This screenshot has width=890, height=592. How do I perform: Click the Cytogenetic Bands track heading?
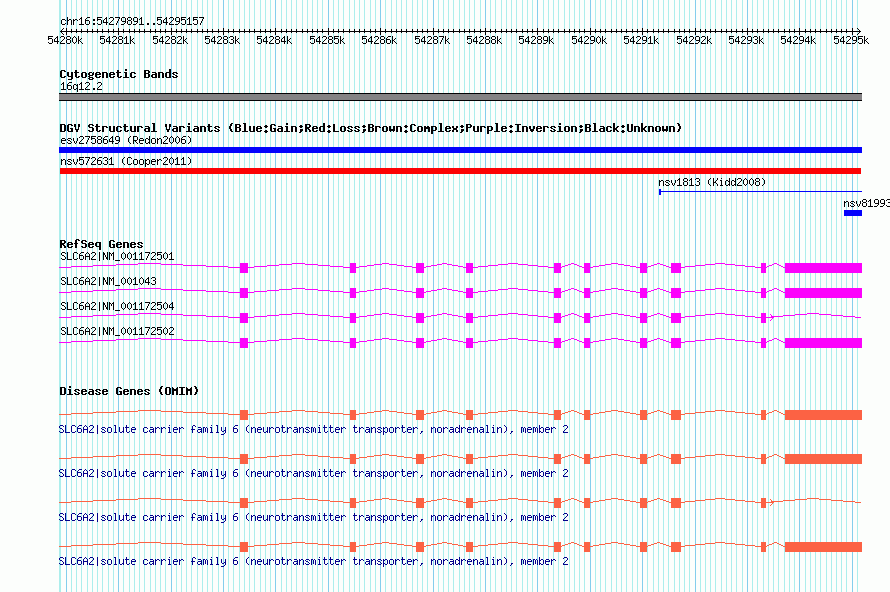click(119, 74)
